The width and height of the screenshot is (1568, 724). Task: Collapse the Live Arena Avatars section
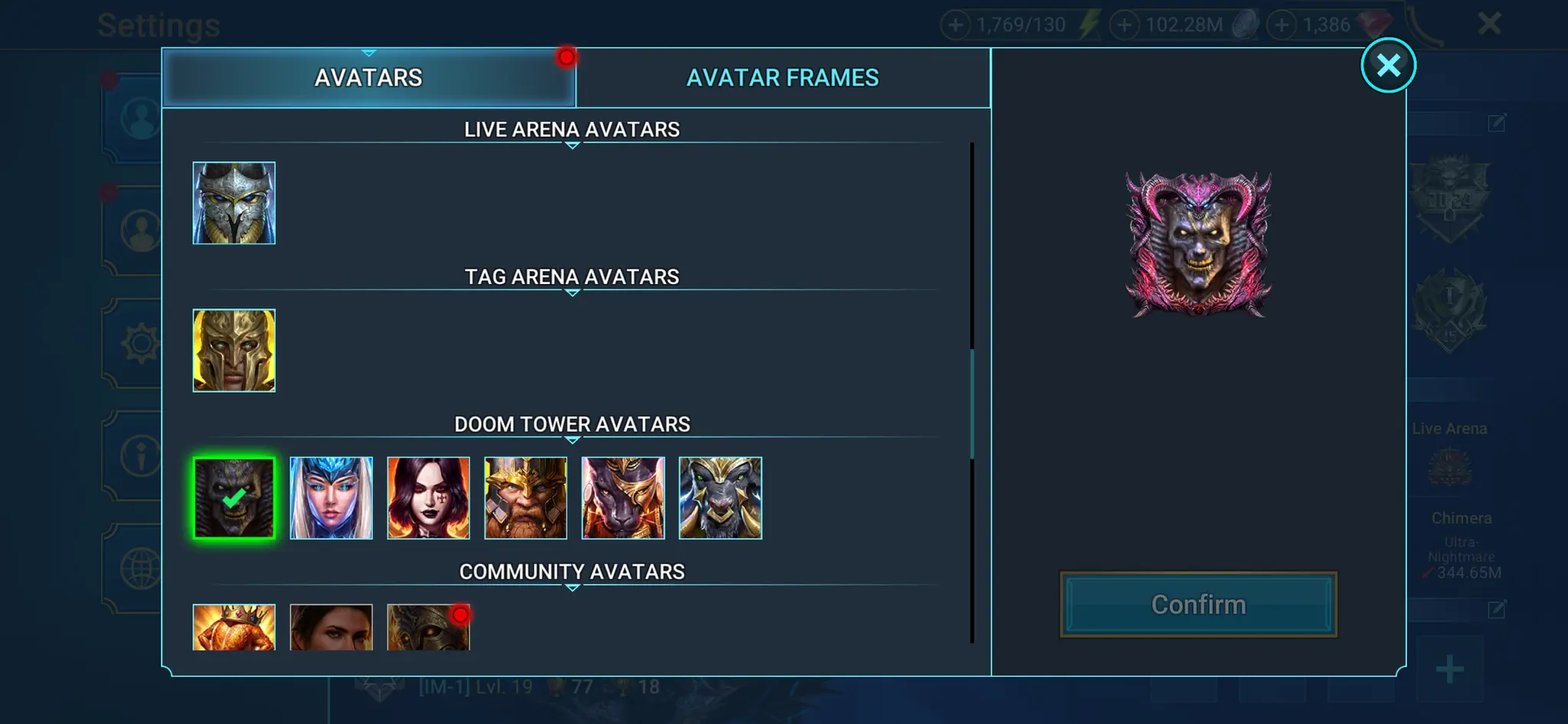(572, 130)
